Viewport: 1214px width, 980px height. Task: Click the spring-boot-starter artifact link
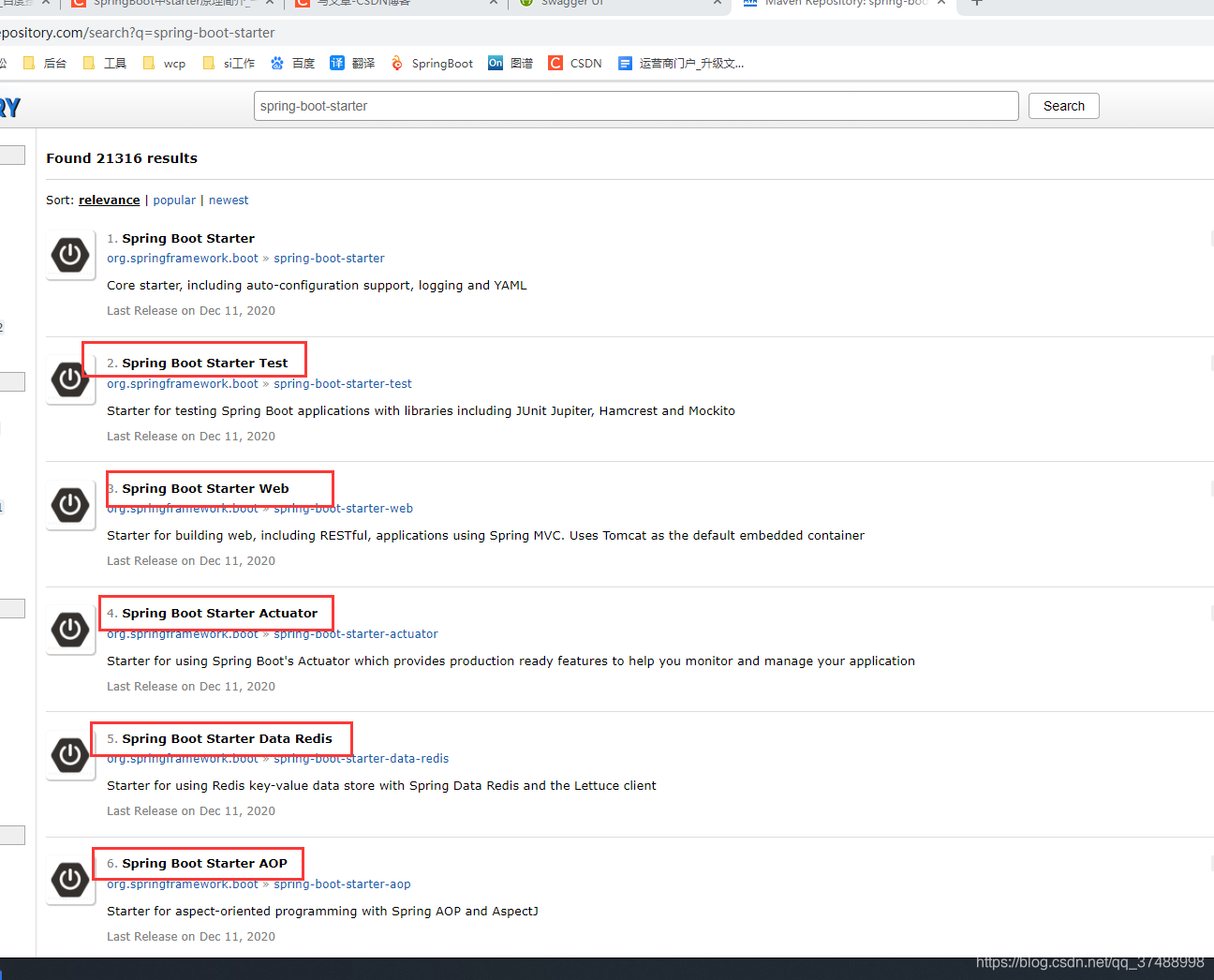(329, 259)
